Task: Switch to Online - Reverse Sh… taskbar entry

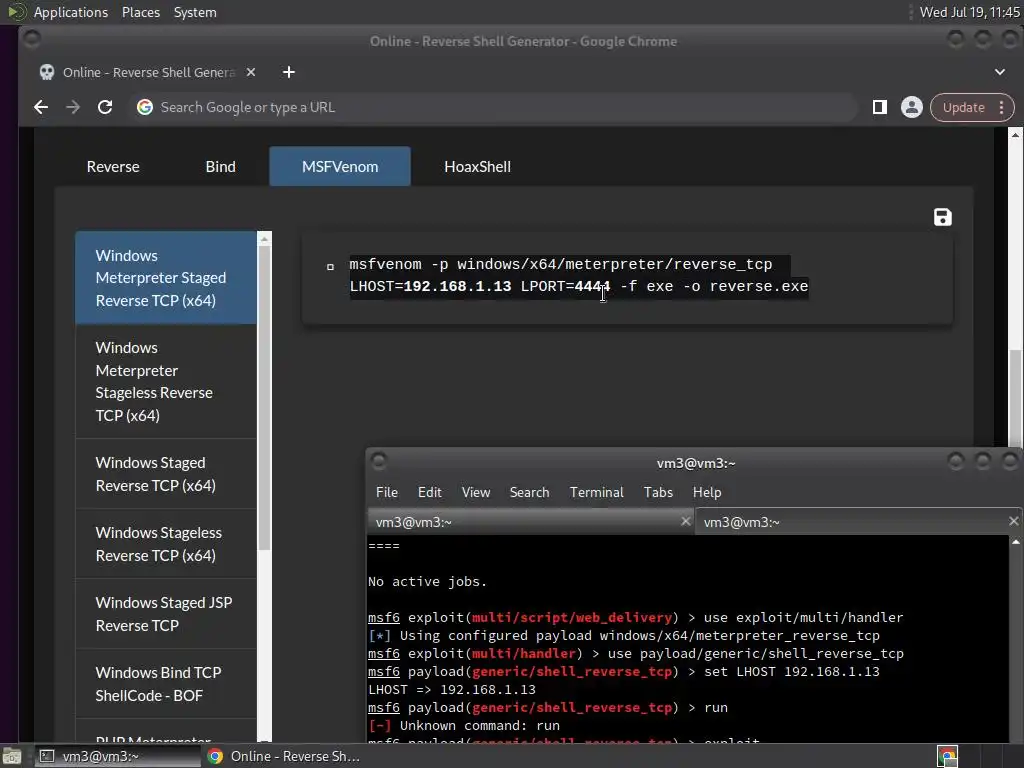Action: (283, 756)
